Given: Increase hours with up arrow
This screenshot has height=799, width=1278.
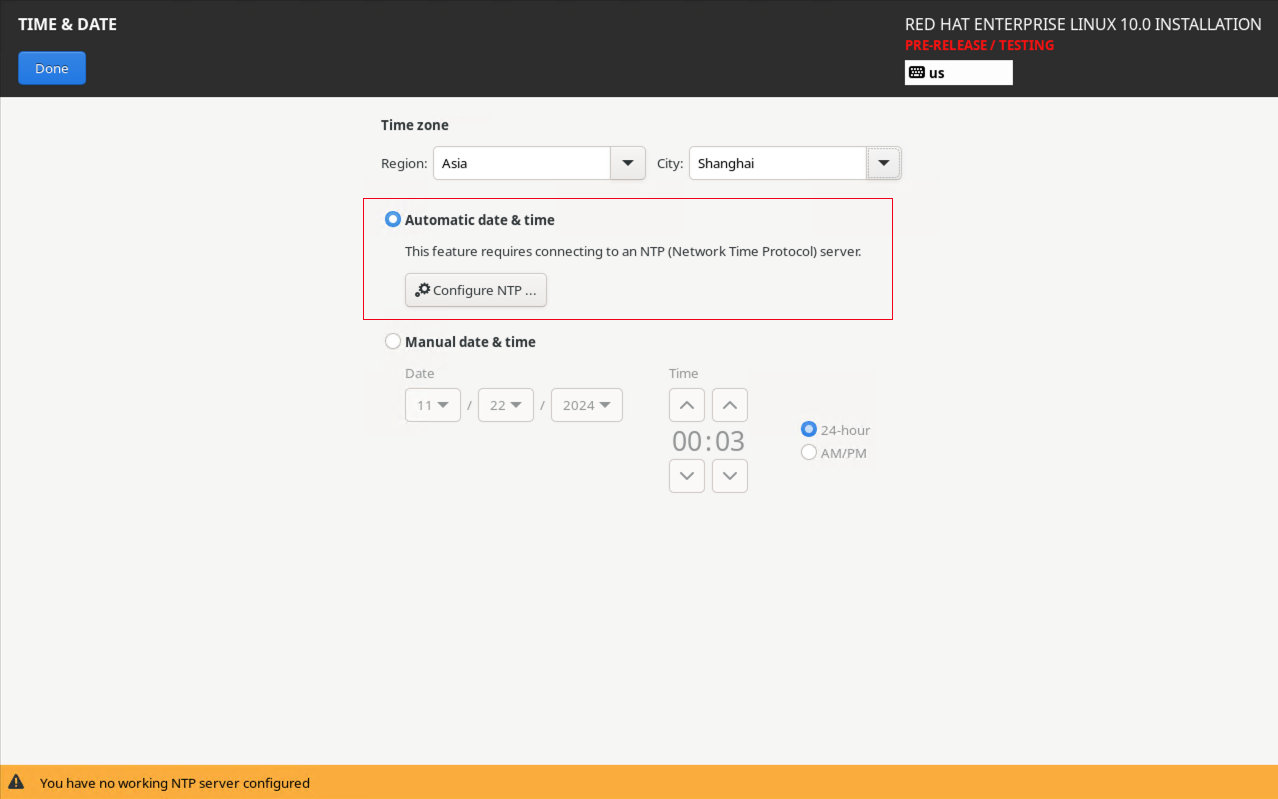Looking at the screenshot, I should [x=687, y=405].
